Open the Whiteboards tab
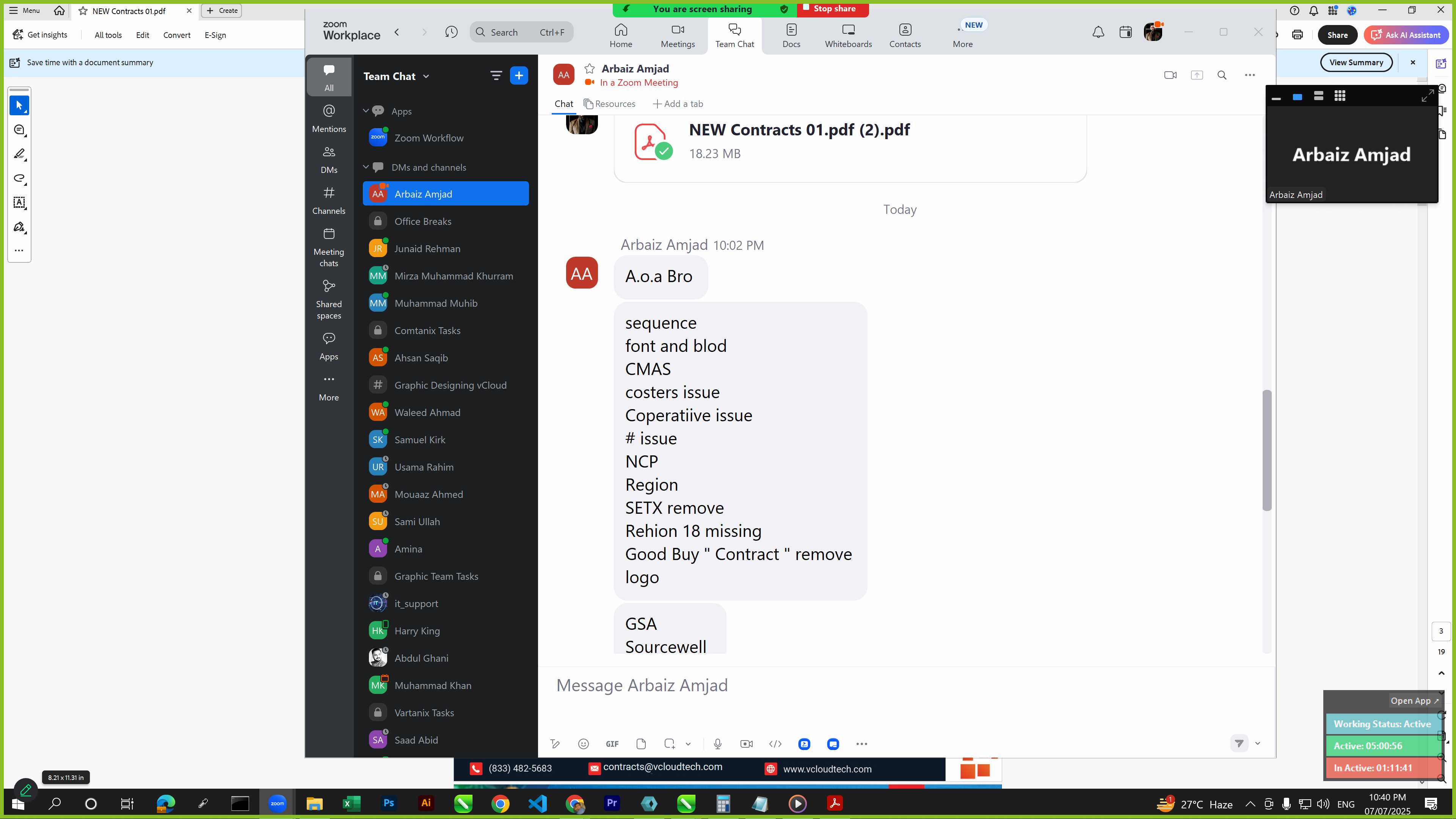The width and height of the screenshot is (1456, 819). click(848, 36)
